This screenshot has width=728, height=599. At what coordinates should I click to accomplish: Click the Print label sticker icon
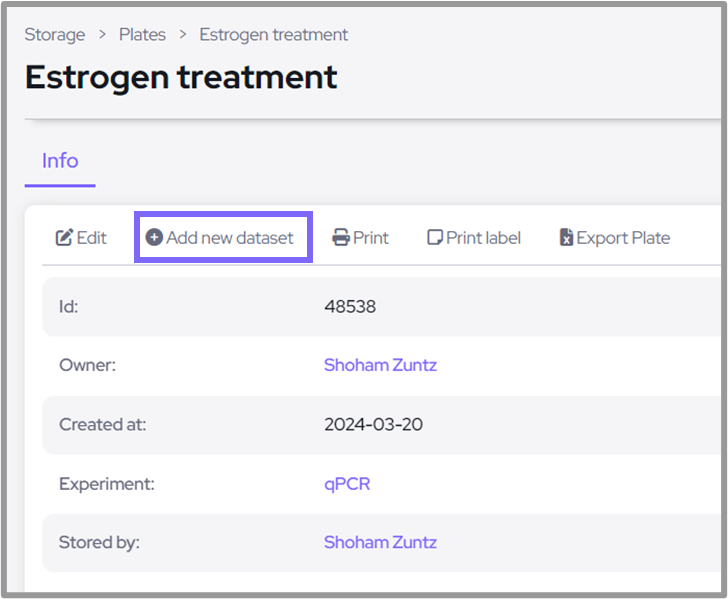tap(435, 238)
